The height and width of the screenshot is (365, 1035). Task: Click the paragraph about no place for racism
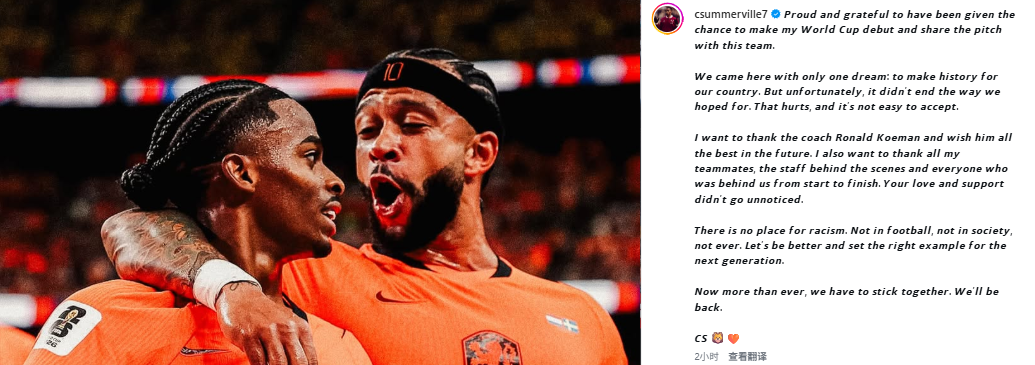[852, 246]
